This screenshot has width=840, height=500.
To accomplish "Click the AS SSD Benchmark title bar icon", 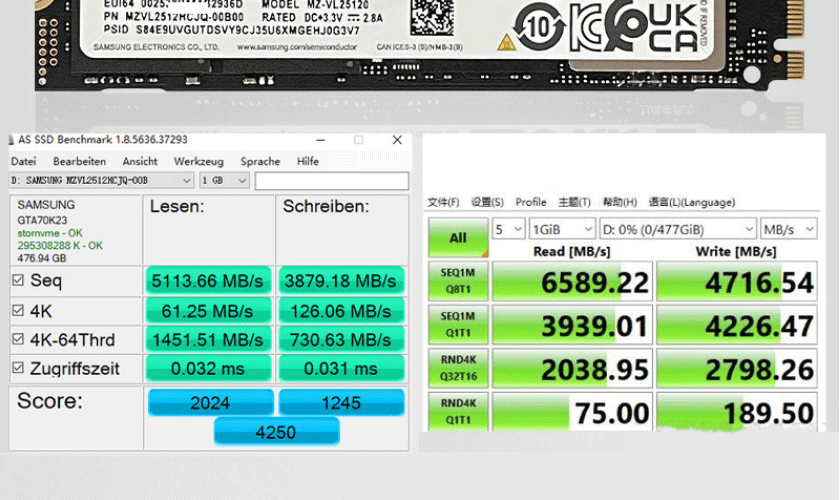I will (11, 140).
